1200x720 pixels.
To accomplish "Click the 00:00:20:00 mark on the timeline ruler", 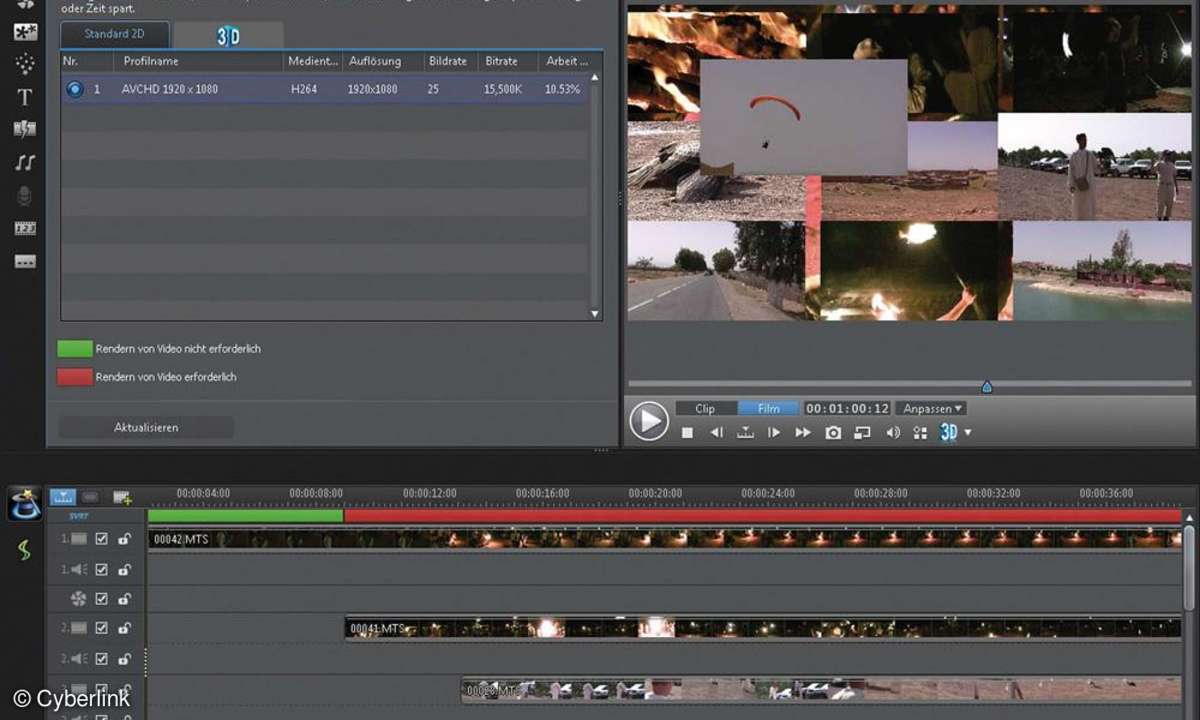I will coord(655,493).
